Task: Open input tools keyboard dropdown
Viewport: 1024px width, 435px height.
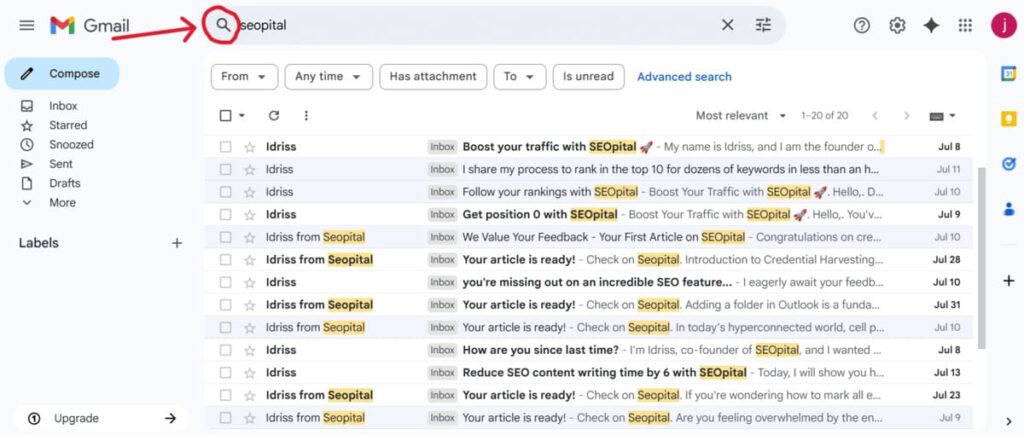Action: tap(942, 116)
